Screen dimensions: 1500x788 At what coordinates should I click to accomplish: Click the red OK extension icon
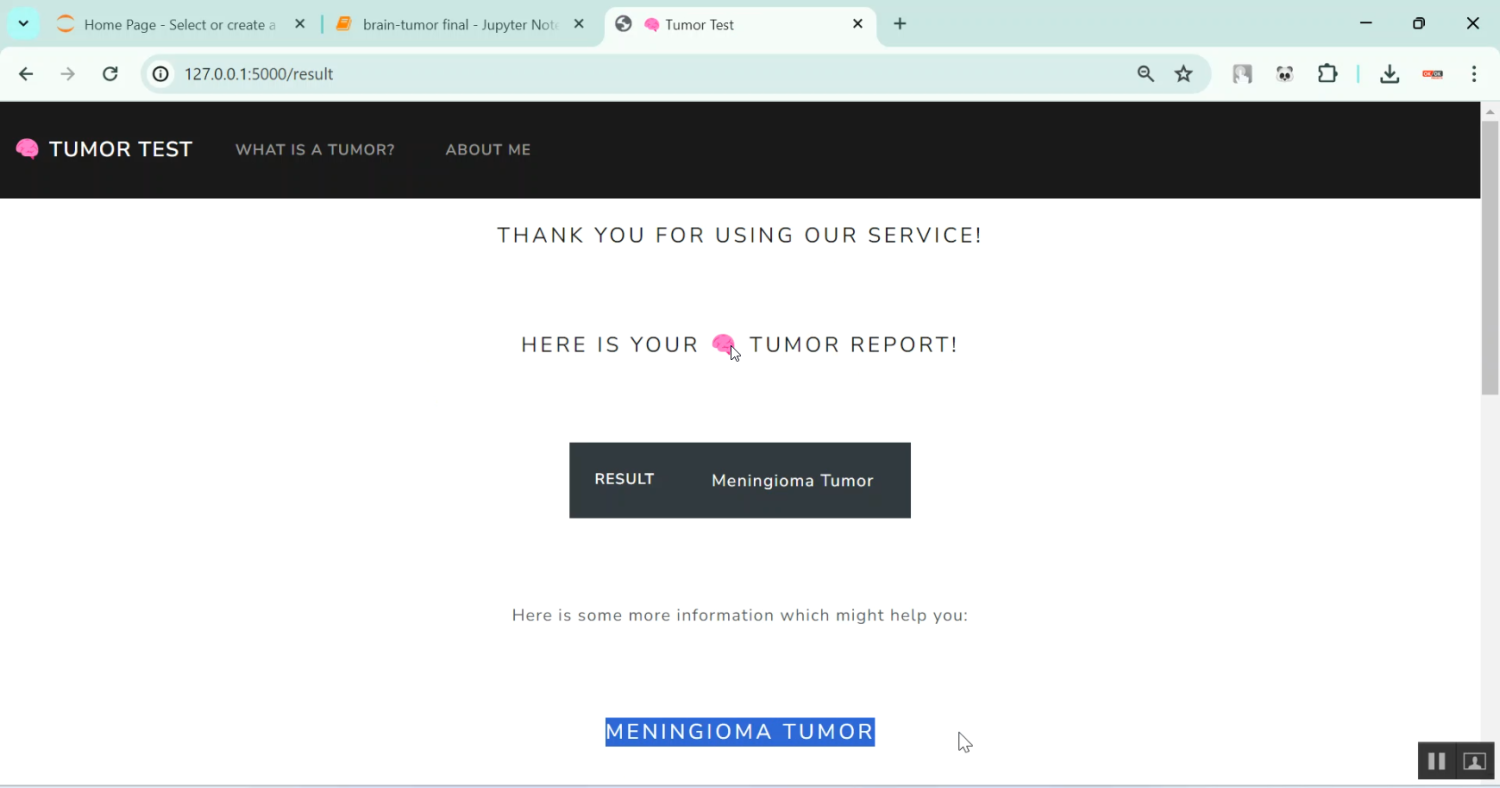coord(1433,74)
